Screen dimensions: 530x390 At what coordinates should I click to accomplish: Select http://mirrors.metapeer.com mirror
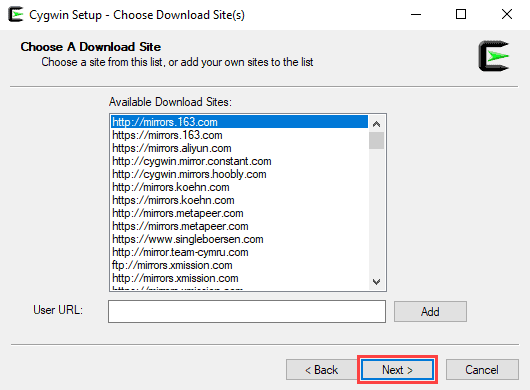point(240,213)
